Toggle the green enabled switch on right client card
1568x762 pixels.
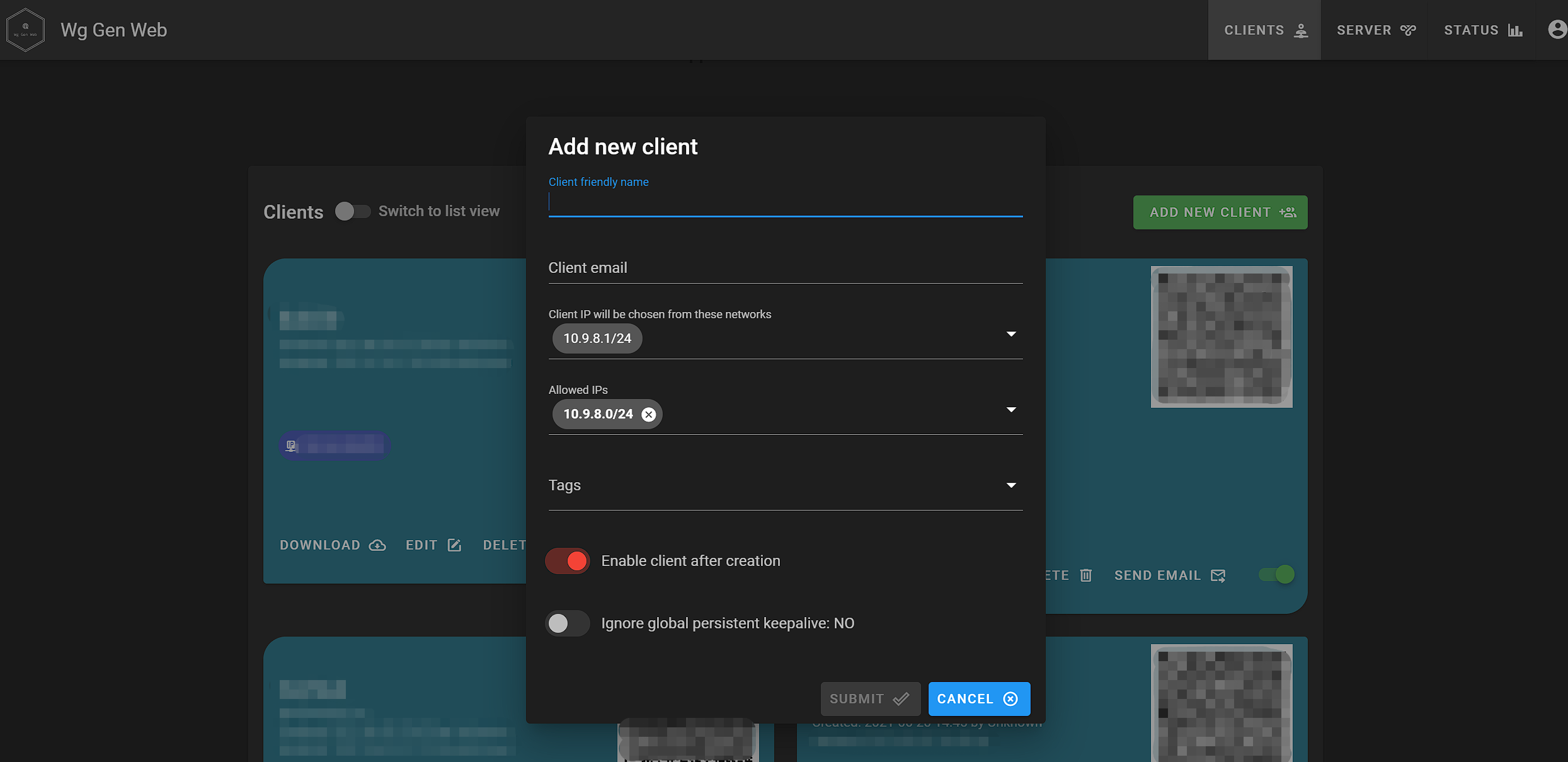1276,575
